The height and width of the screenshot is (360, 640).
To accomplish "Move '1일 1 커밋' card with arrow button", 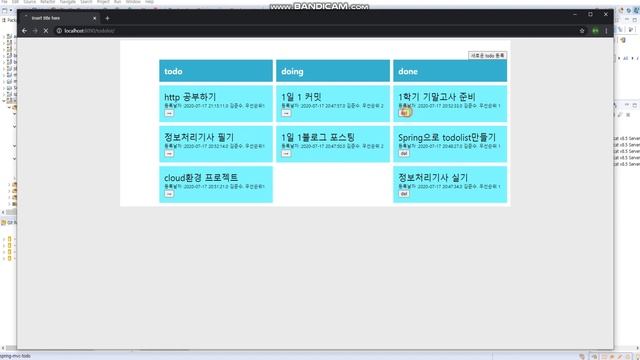I will pos(286,113).
